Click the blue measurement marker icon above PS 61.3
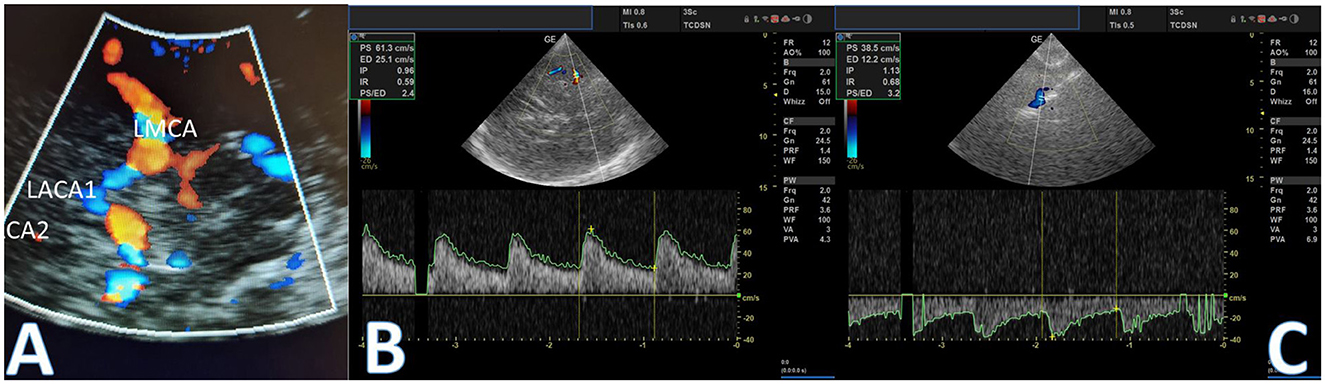 pyautogui.click(x=354, y=35)
